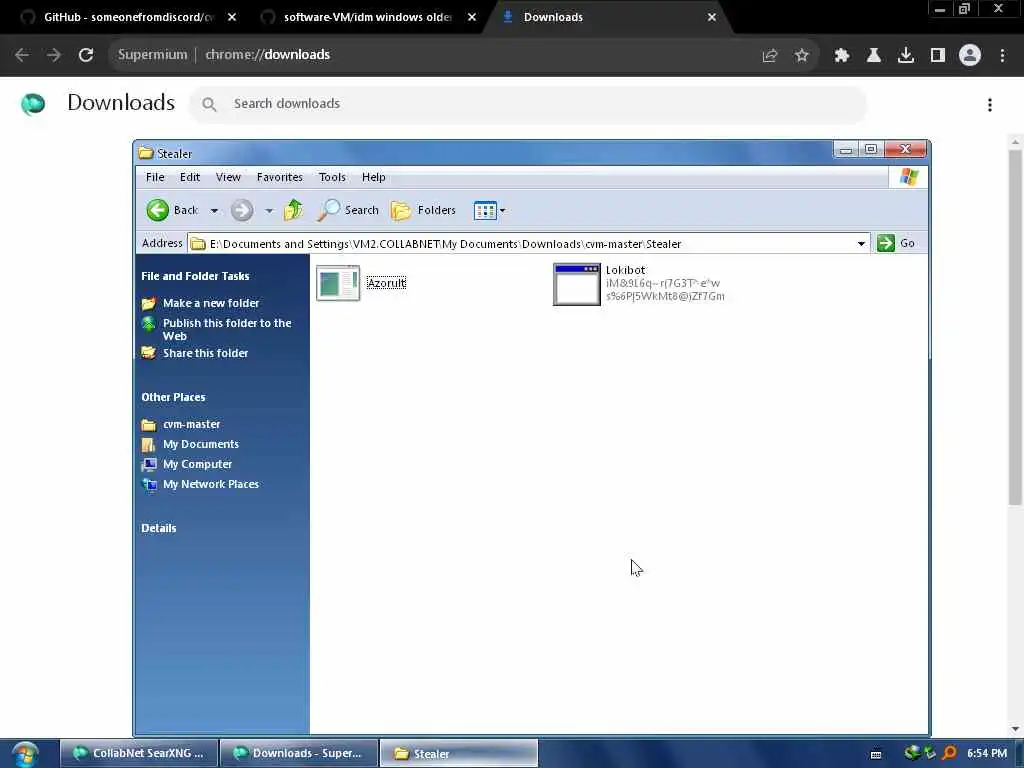Open the browser downloads tray icon
Screen dimensions: 1024x768
click(x=906, y=56)
